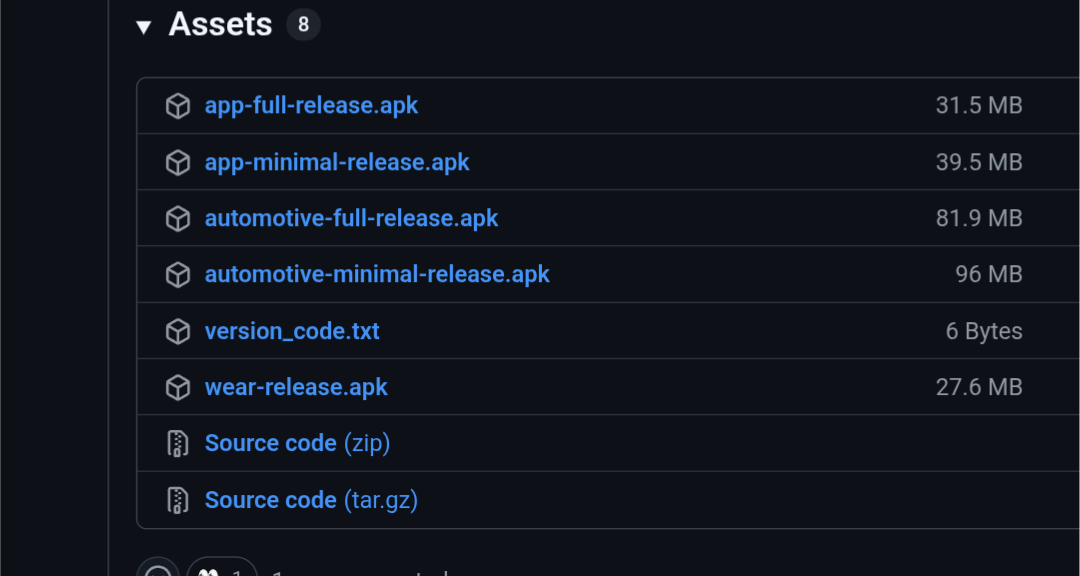The height and width of the screenshot is (576, 1080).
Task: Collapse the Assets section triangle
Action: tap(144, 27)
